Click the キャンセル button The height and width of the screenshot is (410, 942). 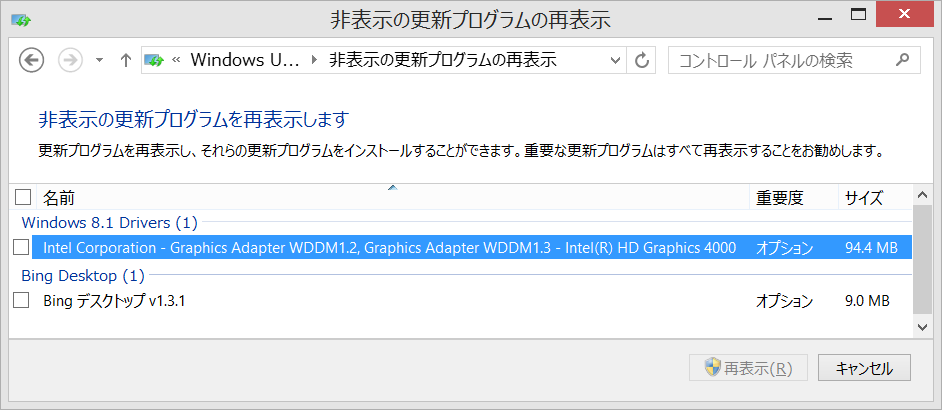[865, 368]
